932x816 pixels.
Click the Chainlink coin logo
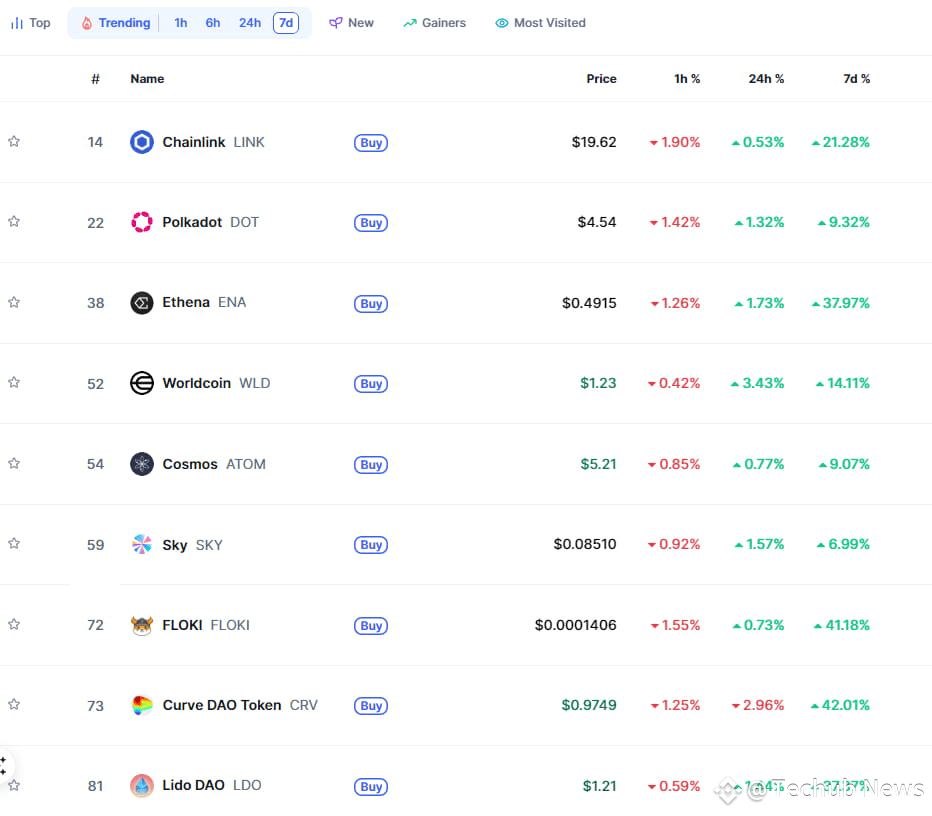point(141,142)
